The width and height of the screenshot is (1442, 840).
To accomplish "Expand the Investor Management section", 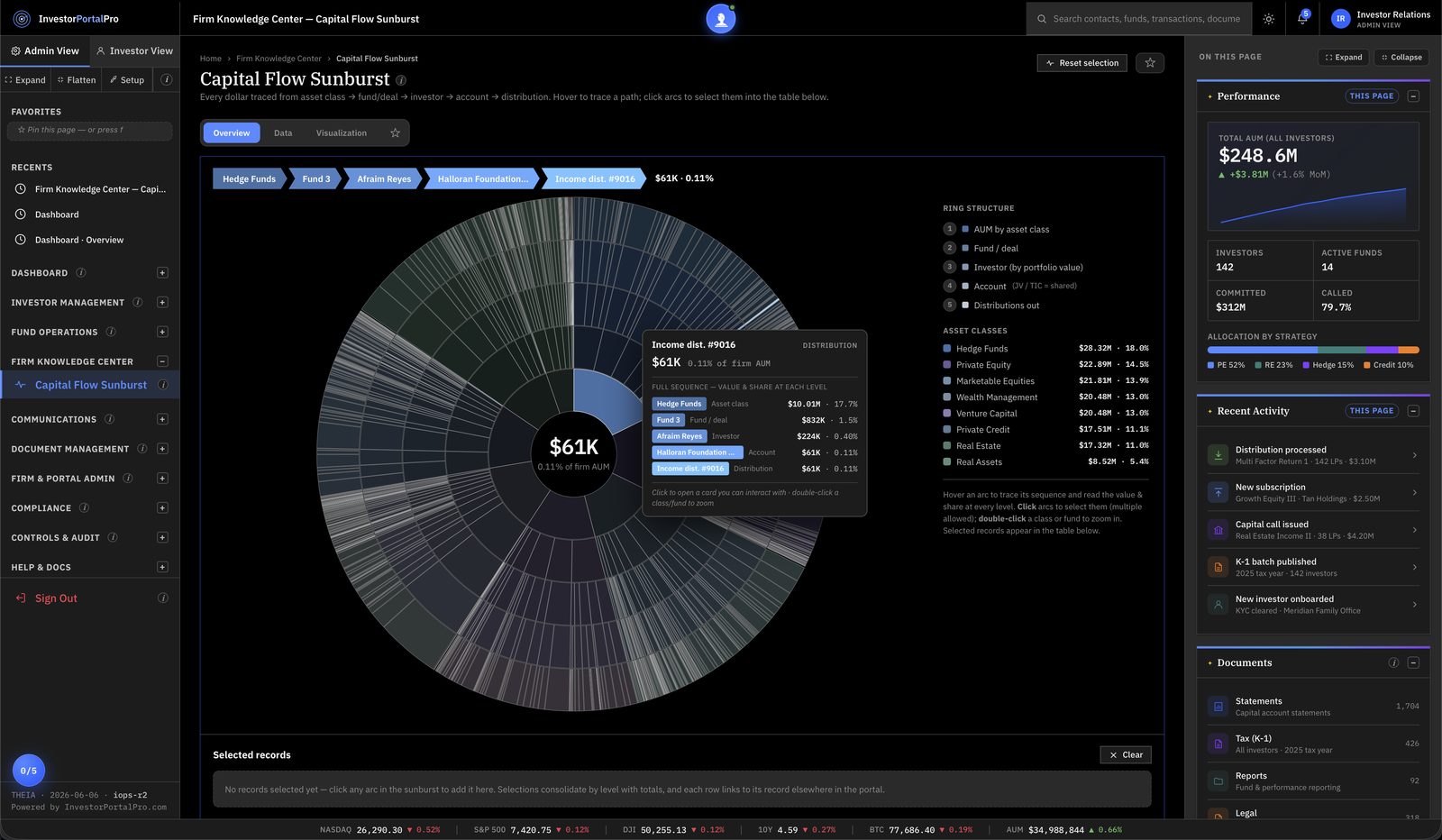I will coord(162,302).
